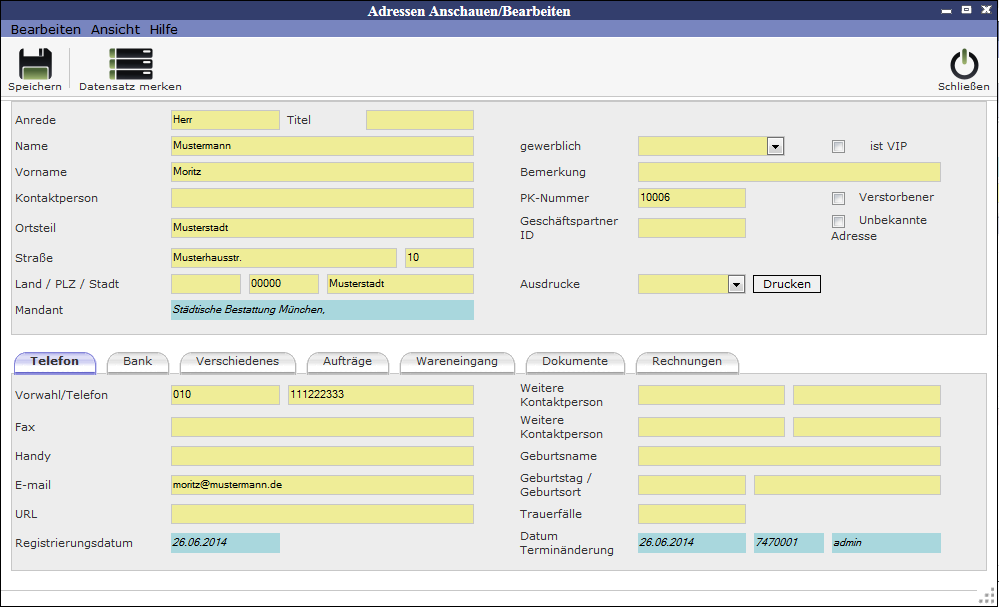Focus the Bemerkung text field

click(789, 172)
